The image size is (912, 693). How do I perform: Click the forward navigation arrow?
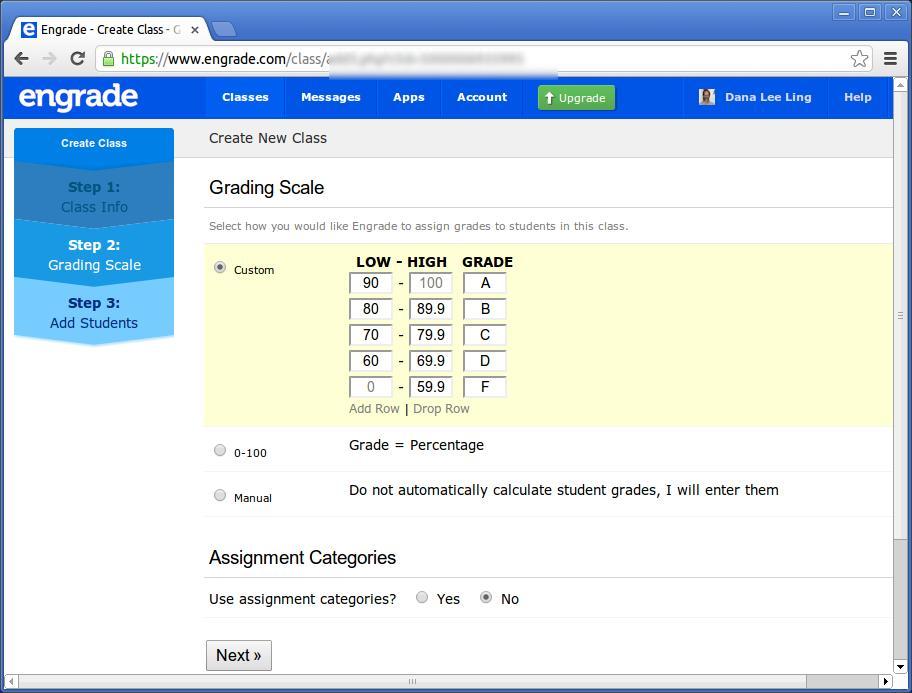point(49,59)
